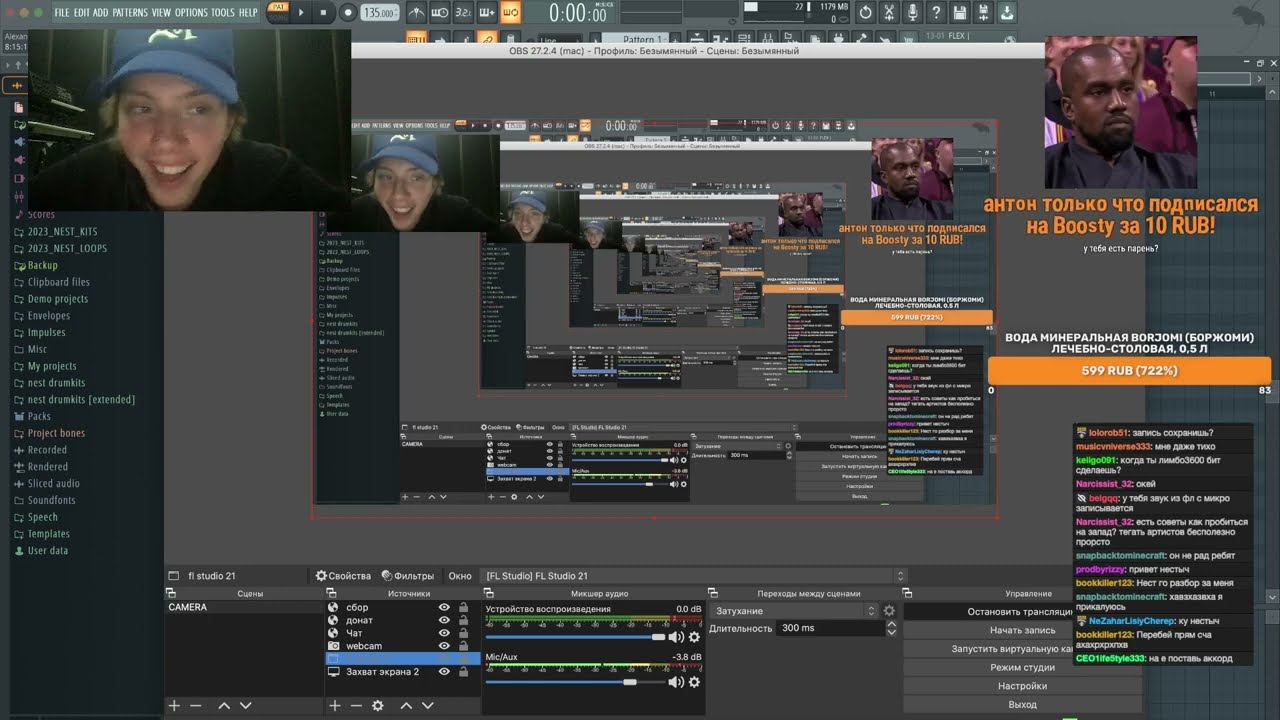Open Mic/Aux audio settings gear
1280x720 pixels.
(x=694, y=682)
